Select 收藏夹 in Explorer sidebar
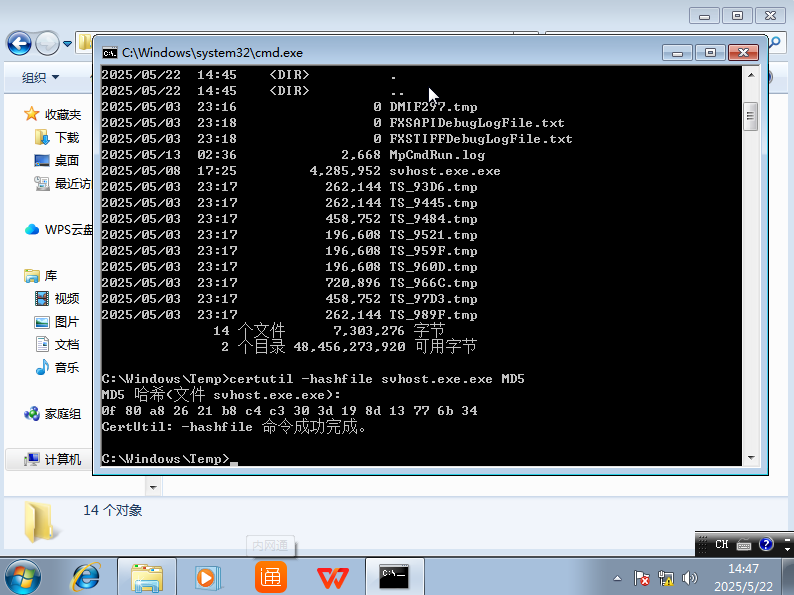 point(63,114)
